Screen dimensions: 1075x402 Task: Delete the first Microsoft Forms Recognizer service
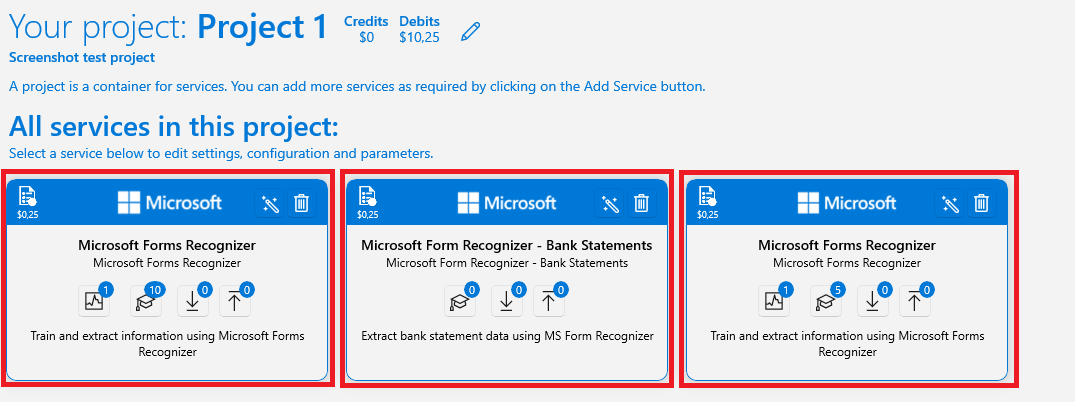pyautogui.click(x=302, y=204)
